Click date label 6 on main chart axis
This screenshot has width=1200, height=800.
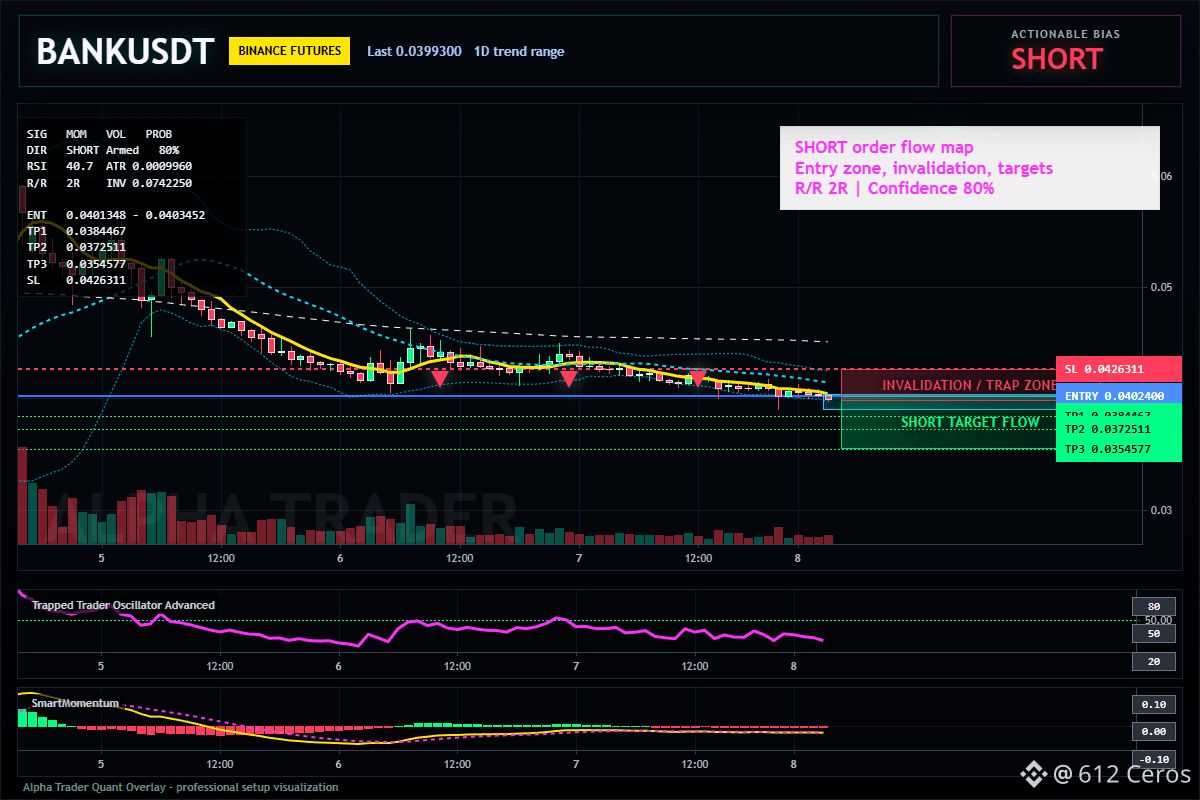tap(340, 558)
